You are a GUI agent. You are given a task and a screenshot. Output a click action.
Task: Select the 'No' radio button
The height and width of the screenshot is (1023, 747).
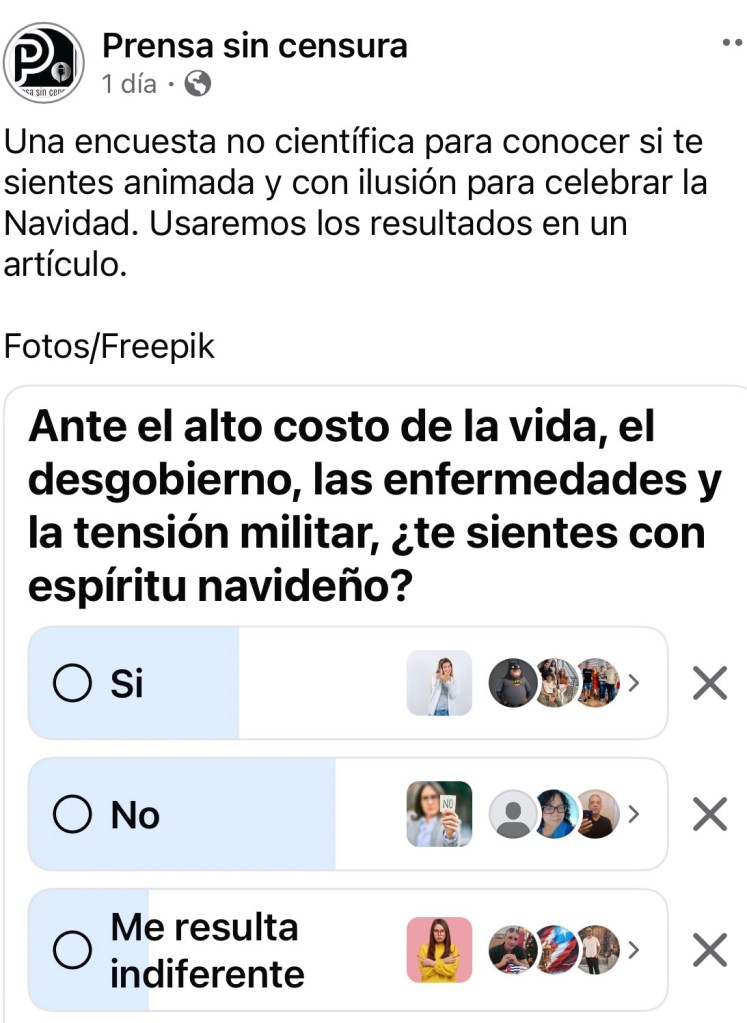pos(72,815)
